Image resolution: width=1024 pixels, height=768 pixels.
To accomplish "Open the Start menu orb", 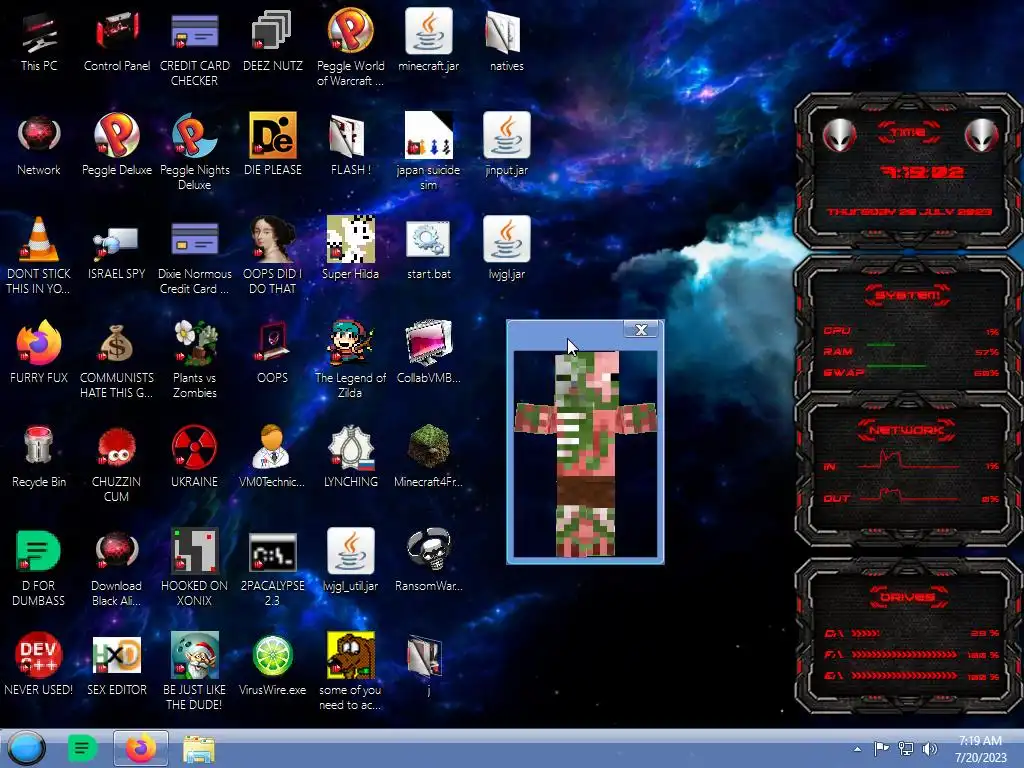I will click(x=27, y=748).
